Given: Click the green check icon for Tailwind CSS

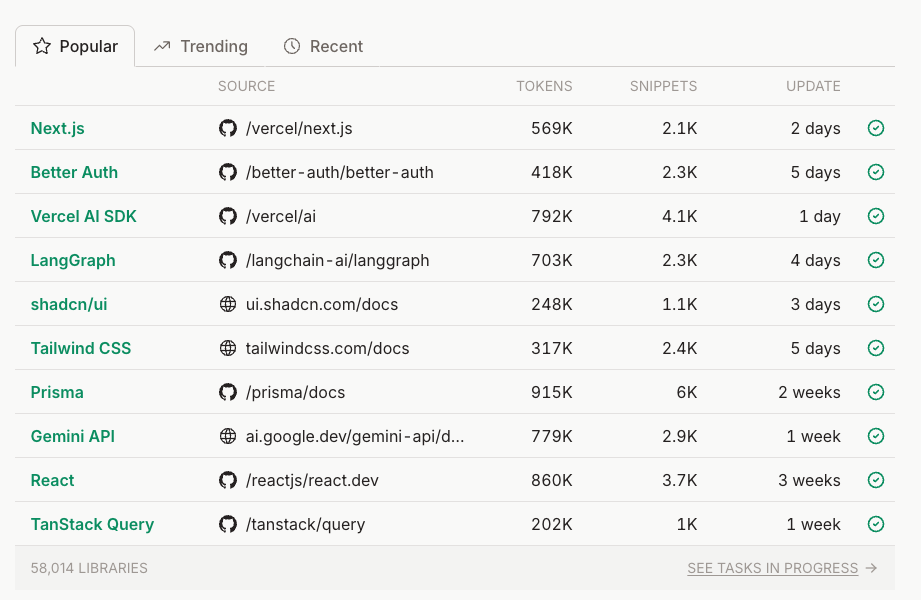Looking at the screenshot, I should pos(876,348).
